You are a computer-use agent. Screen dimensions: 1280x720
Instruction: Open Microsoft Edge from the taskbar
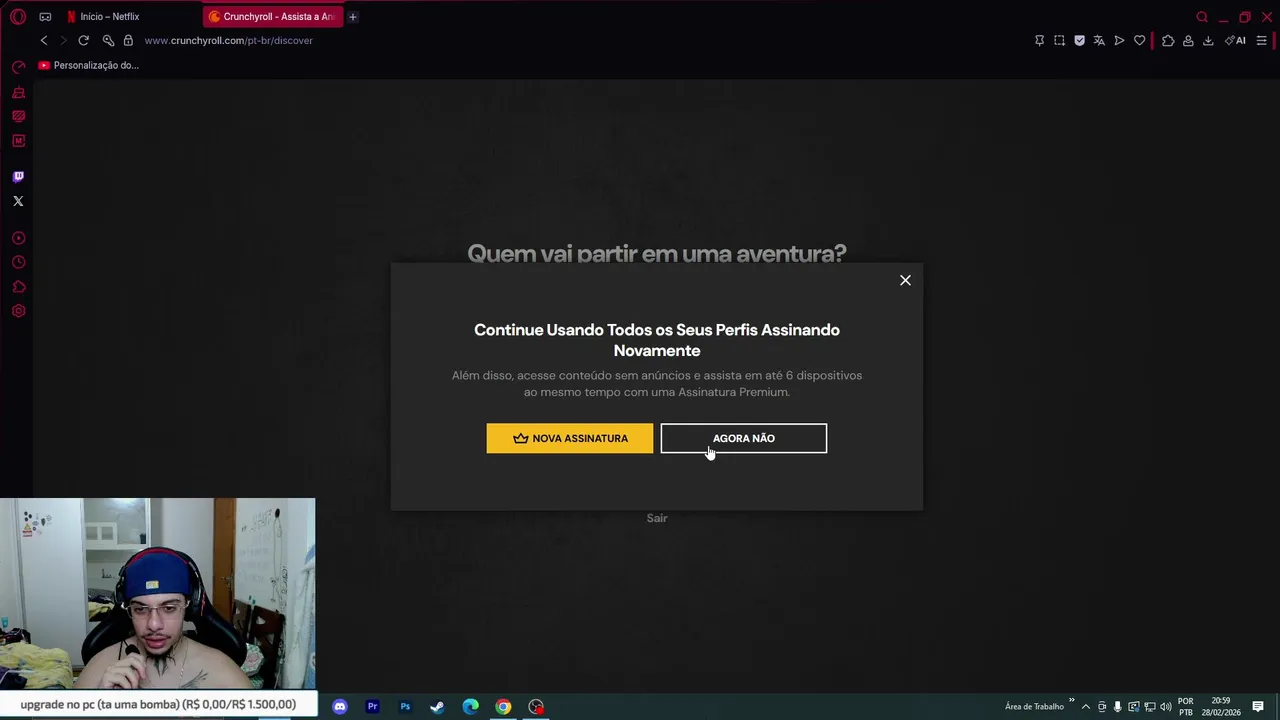[470, 706]
